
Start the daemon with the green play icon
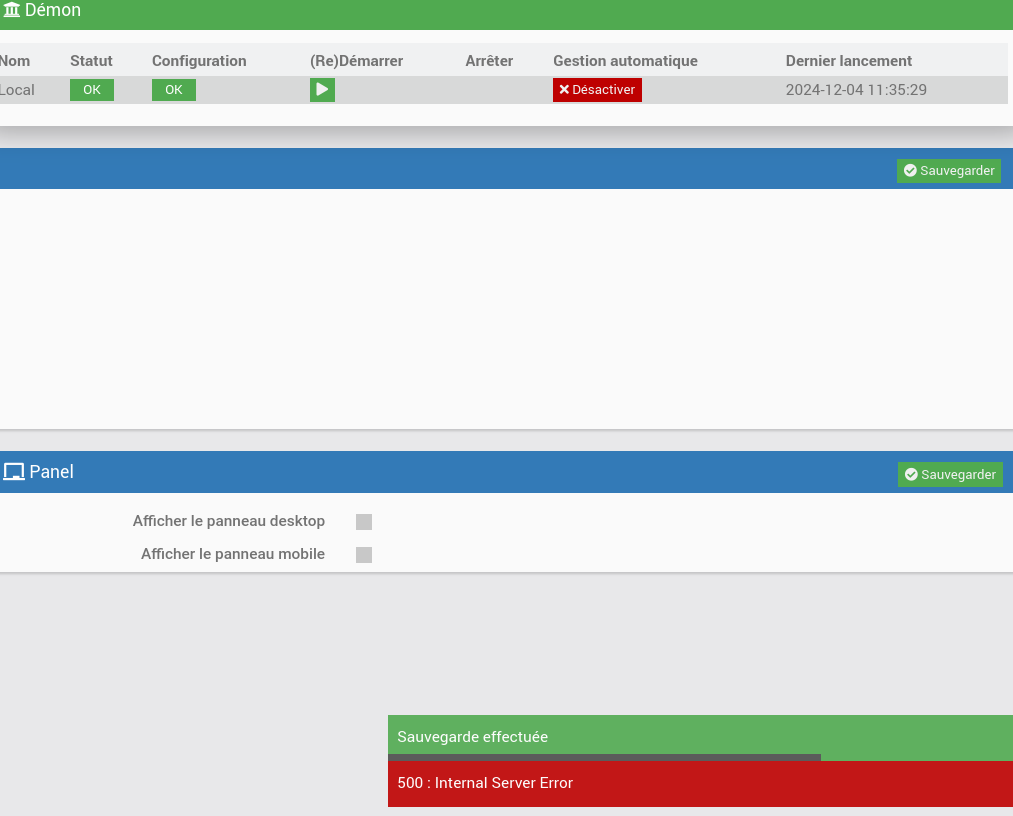[x=322, y=90]
